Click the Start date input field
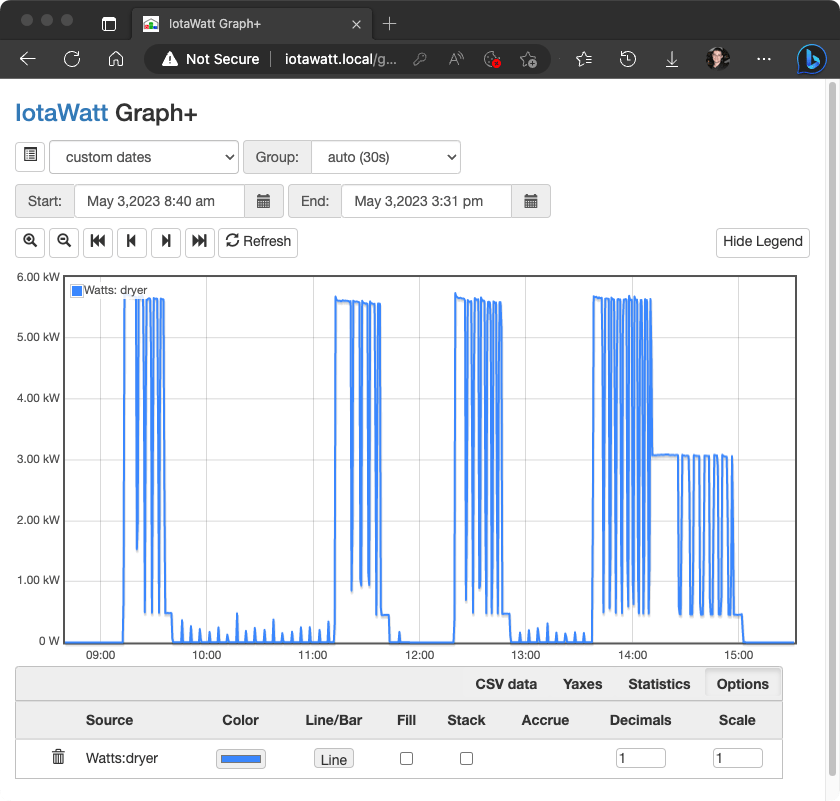The image size is (840, 801). point(159,201)
